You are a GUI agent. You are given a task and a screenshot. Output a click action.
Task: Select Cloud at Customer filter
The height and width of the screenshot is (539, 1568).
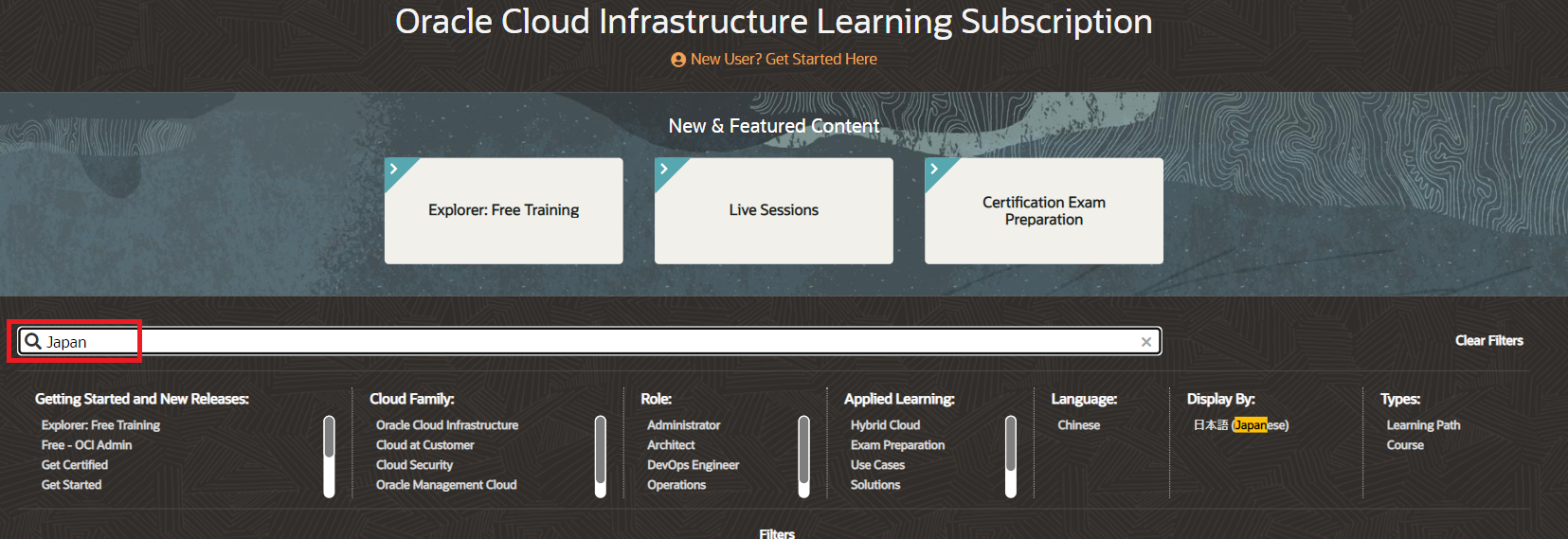click(424, 445)
